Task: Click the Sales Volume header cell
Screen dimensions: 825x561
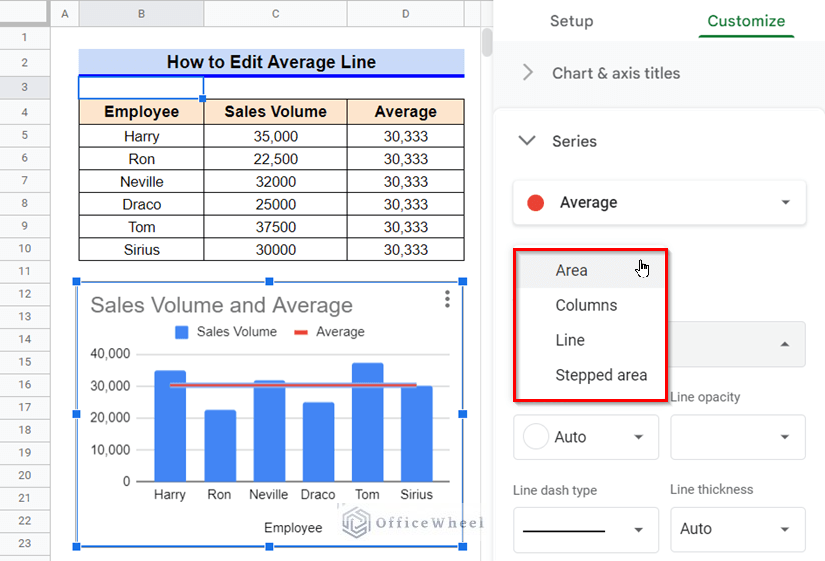Action: (x=275, y=112)
